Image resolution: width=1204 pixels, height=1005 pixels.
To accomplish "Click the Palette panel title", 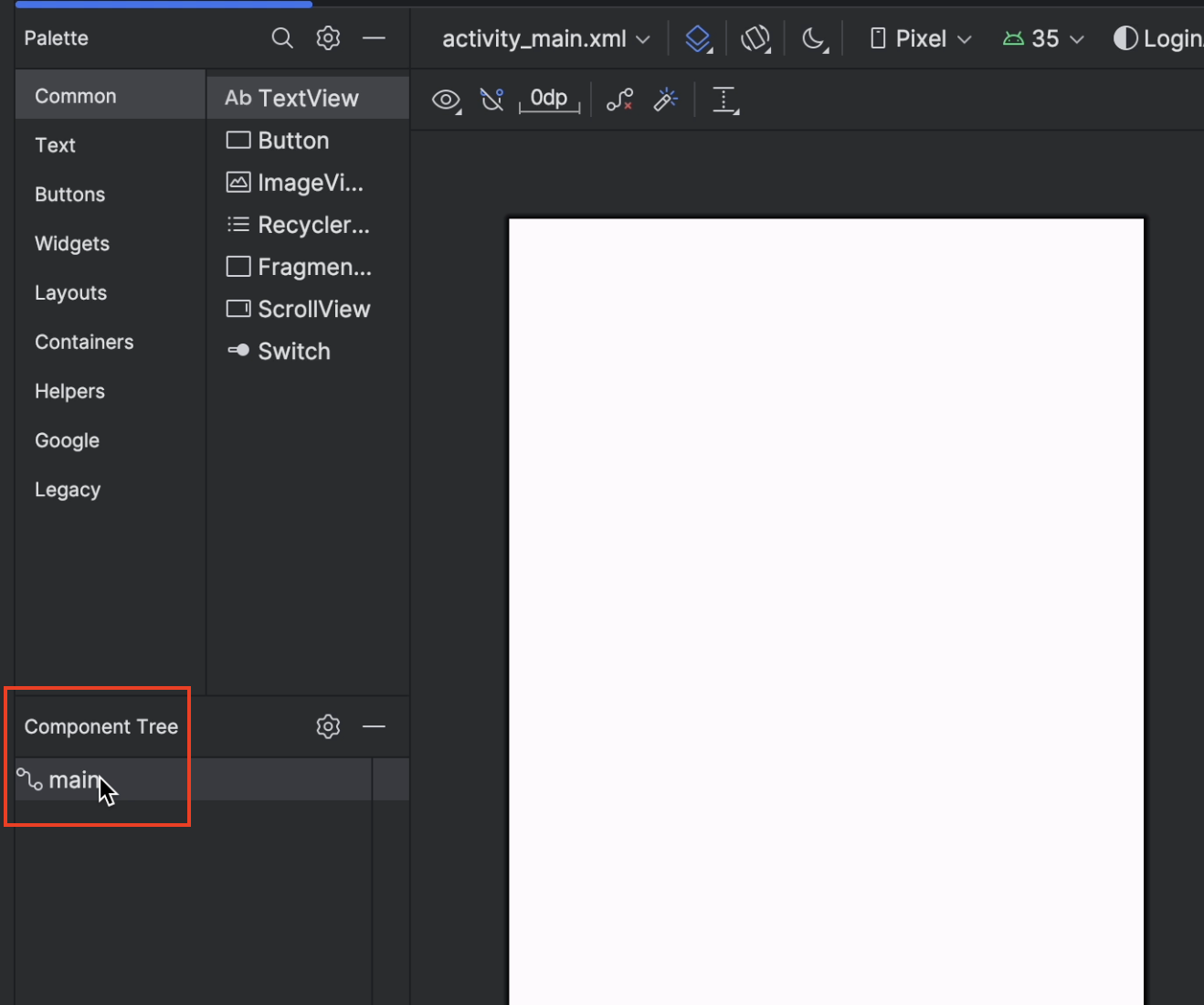I will (57, 38).
